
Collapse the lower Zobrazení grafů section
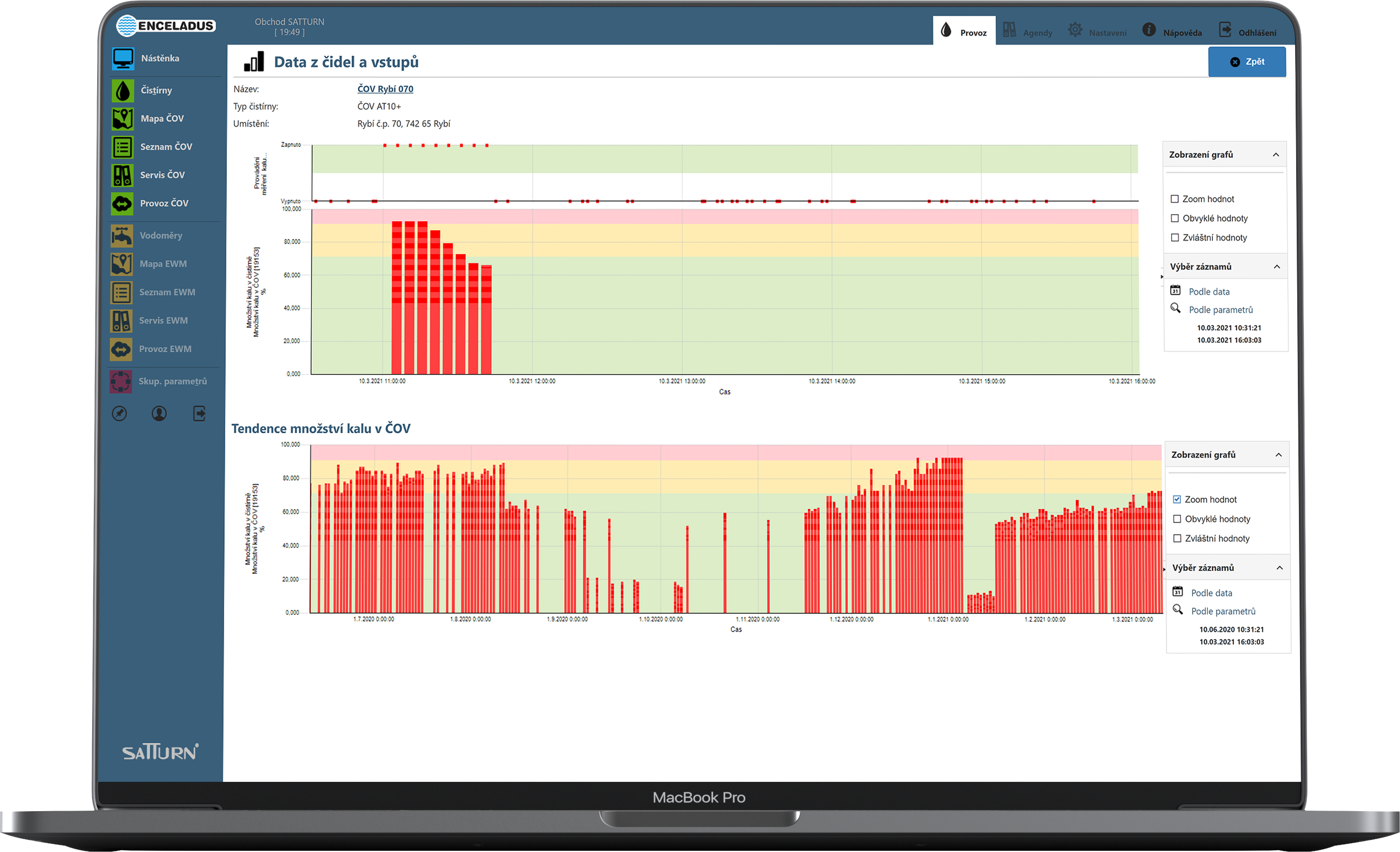(1279, 455)
